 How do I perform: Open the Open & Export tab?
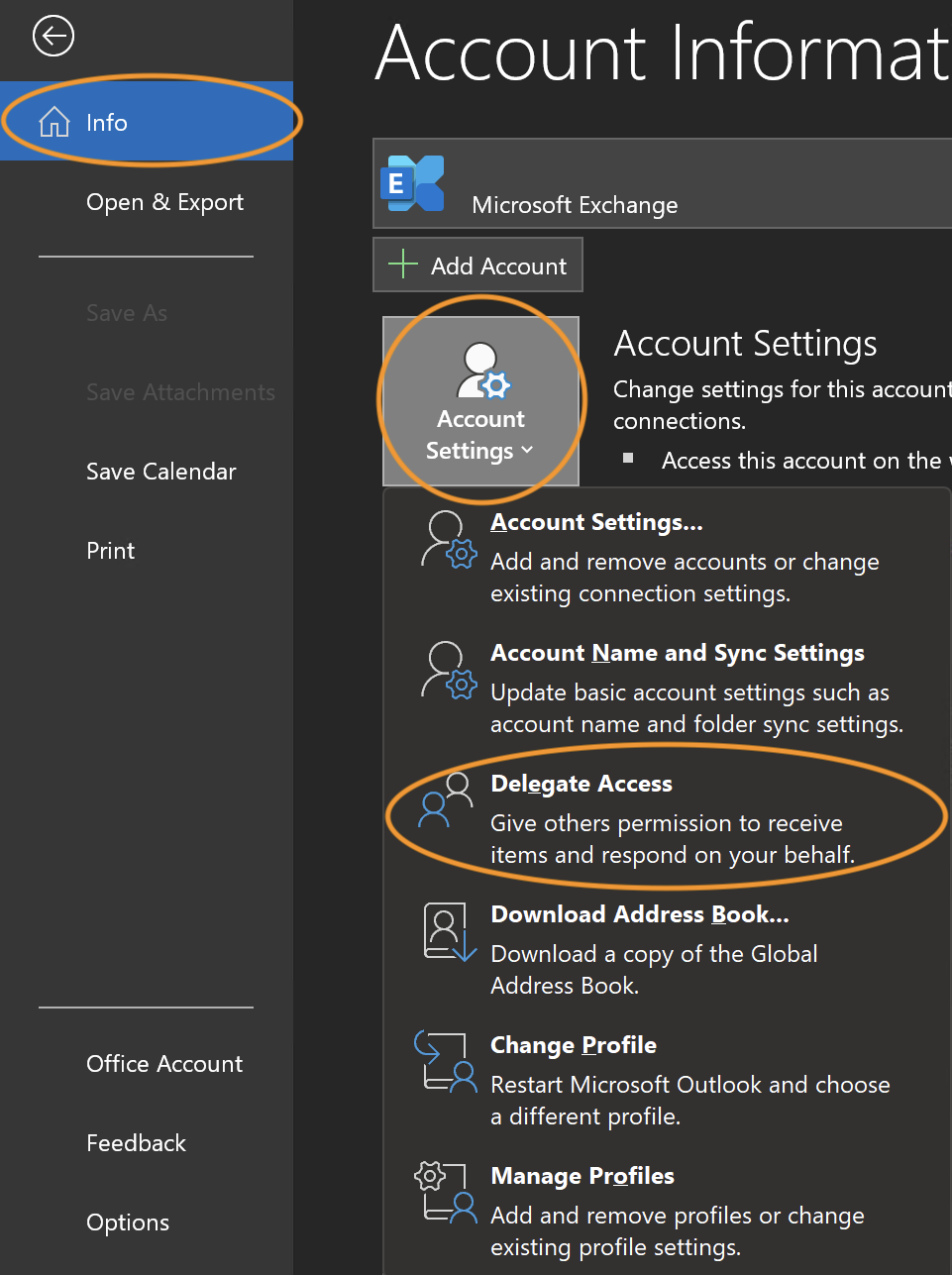point(147,201)
